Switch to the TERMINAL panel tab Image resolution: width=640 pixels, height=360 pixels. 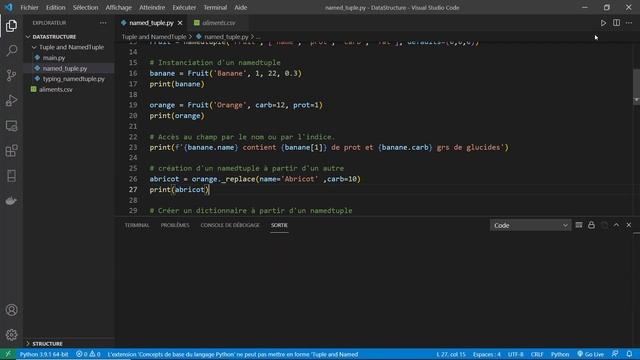[x=137, y=225]
